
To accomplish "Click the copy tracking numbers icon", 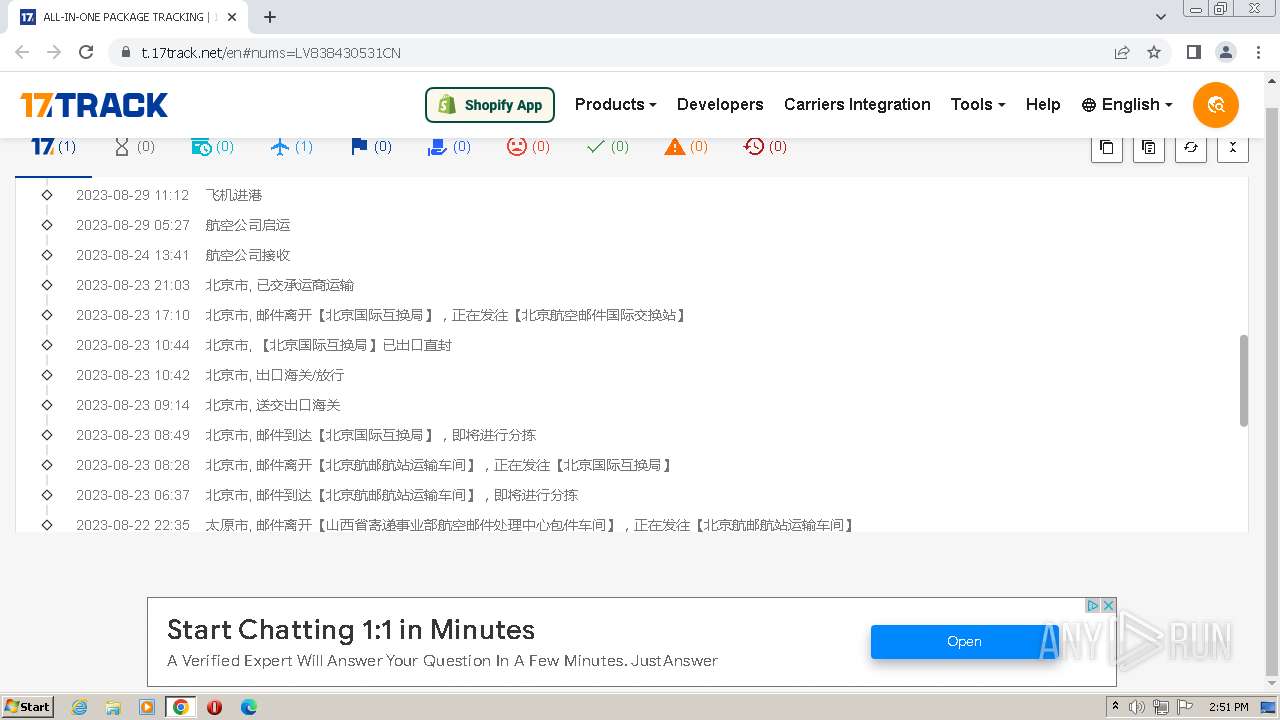I will (x=1106, y=147).
